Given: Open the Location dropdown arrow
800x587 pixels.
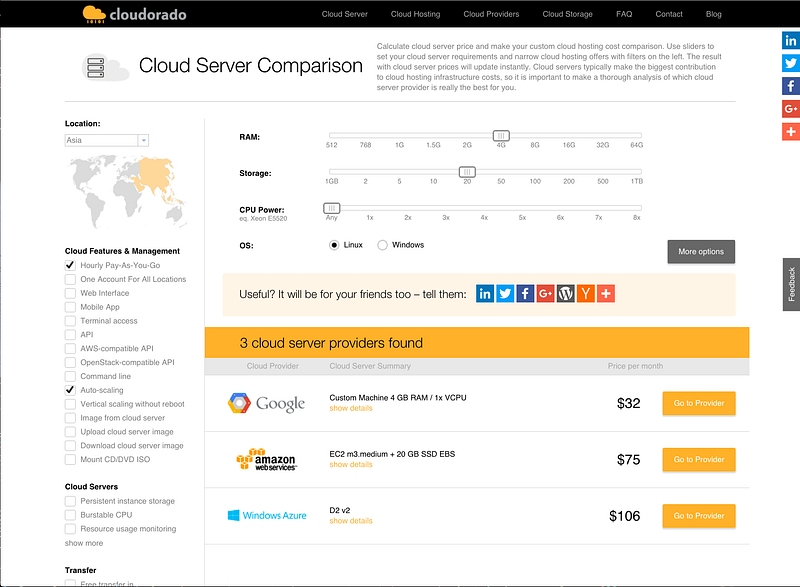Looking at the screenshot, I should (x=143, y=140).
